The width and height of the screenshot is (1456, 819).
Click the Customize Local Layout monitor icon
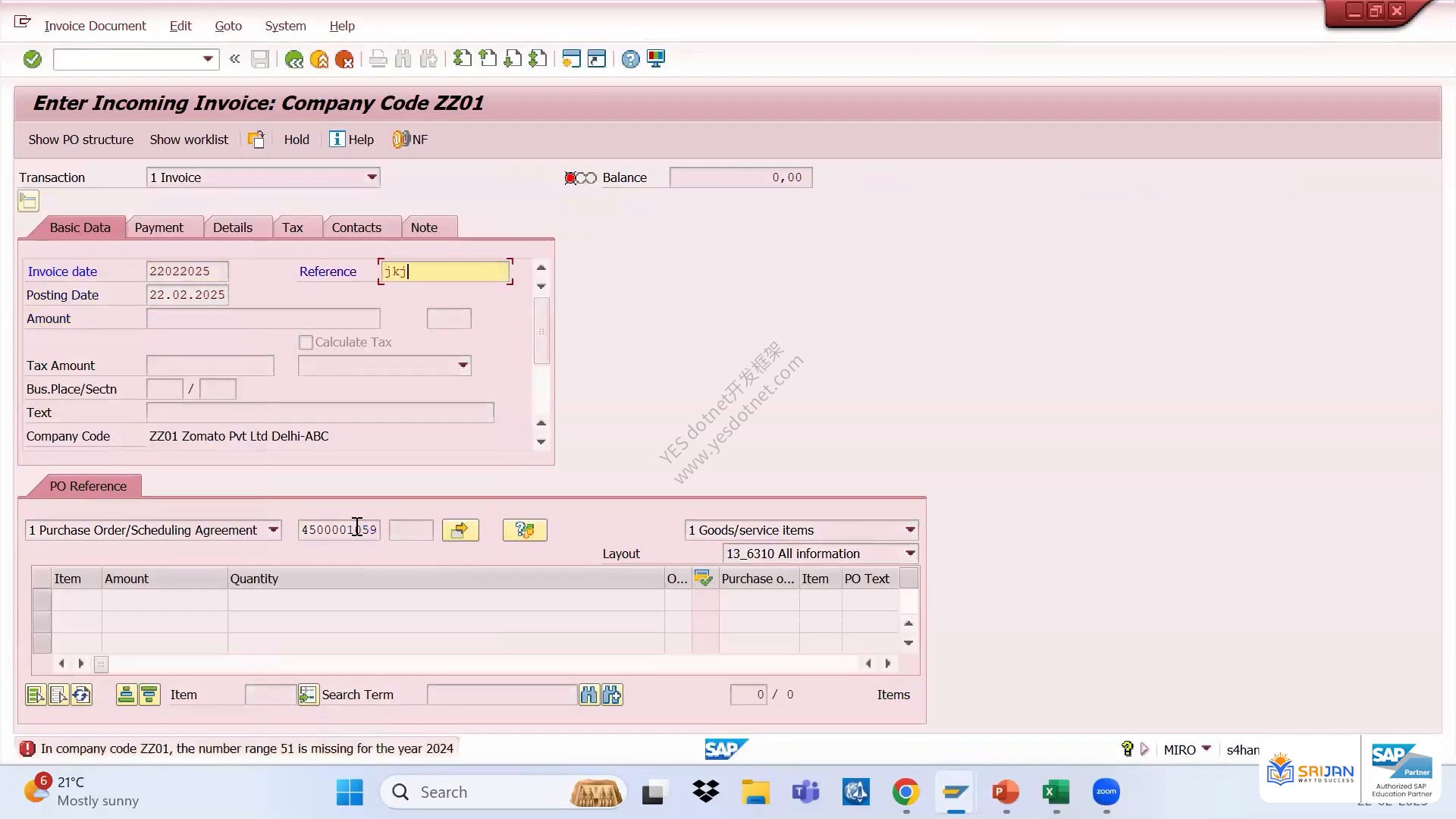656,58
